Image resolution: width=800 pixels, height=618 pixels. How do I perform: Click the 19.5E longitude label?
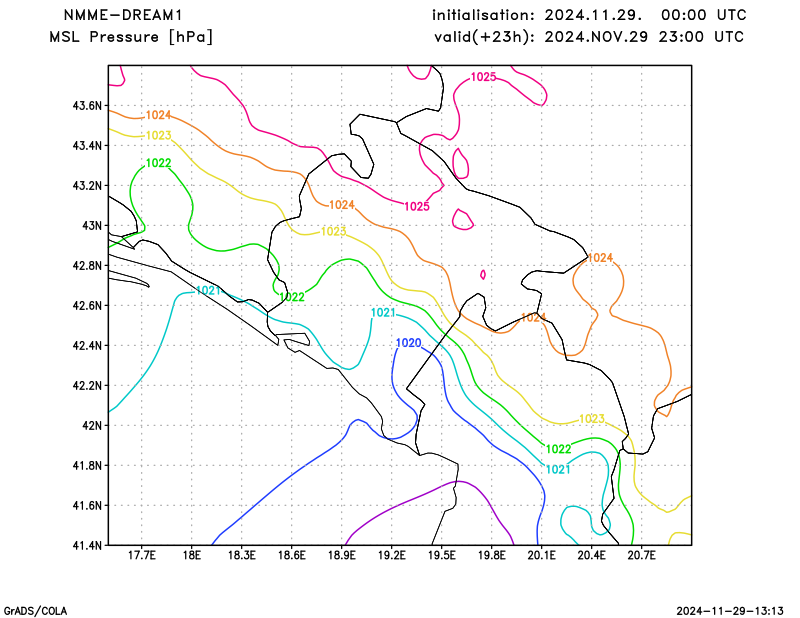point(441,555)
